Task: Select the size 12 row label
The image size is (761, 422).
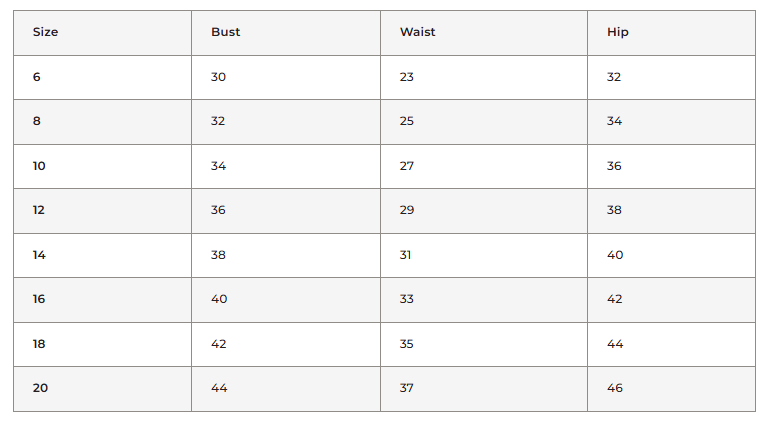Action: coord(39,210)
